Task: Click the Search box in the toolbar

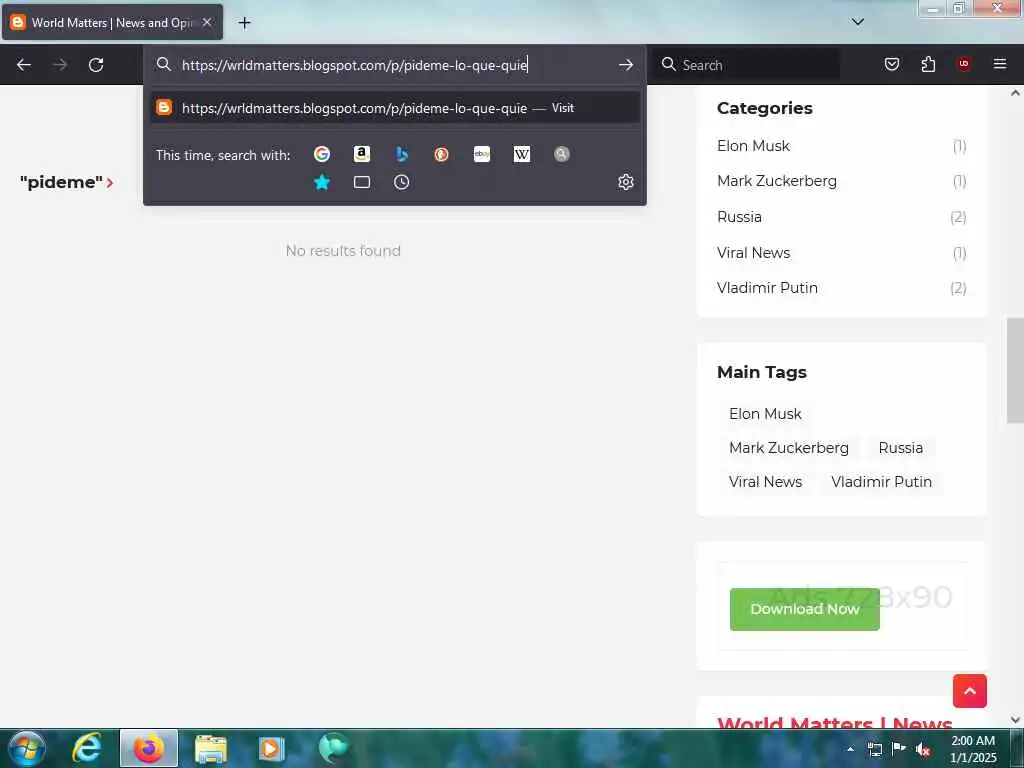Action: click(x=748, y=65)
